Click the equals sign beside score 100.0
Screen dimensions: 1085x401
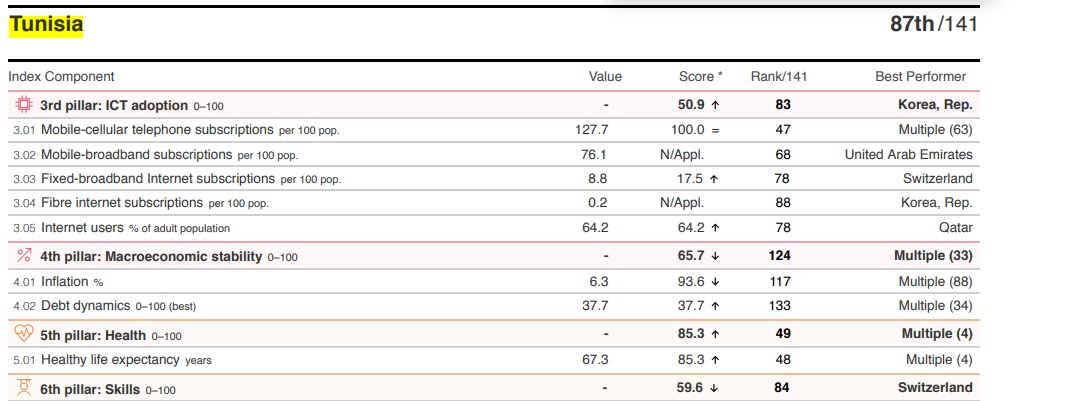point(715,130)
